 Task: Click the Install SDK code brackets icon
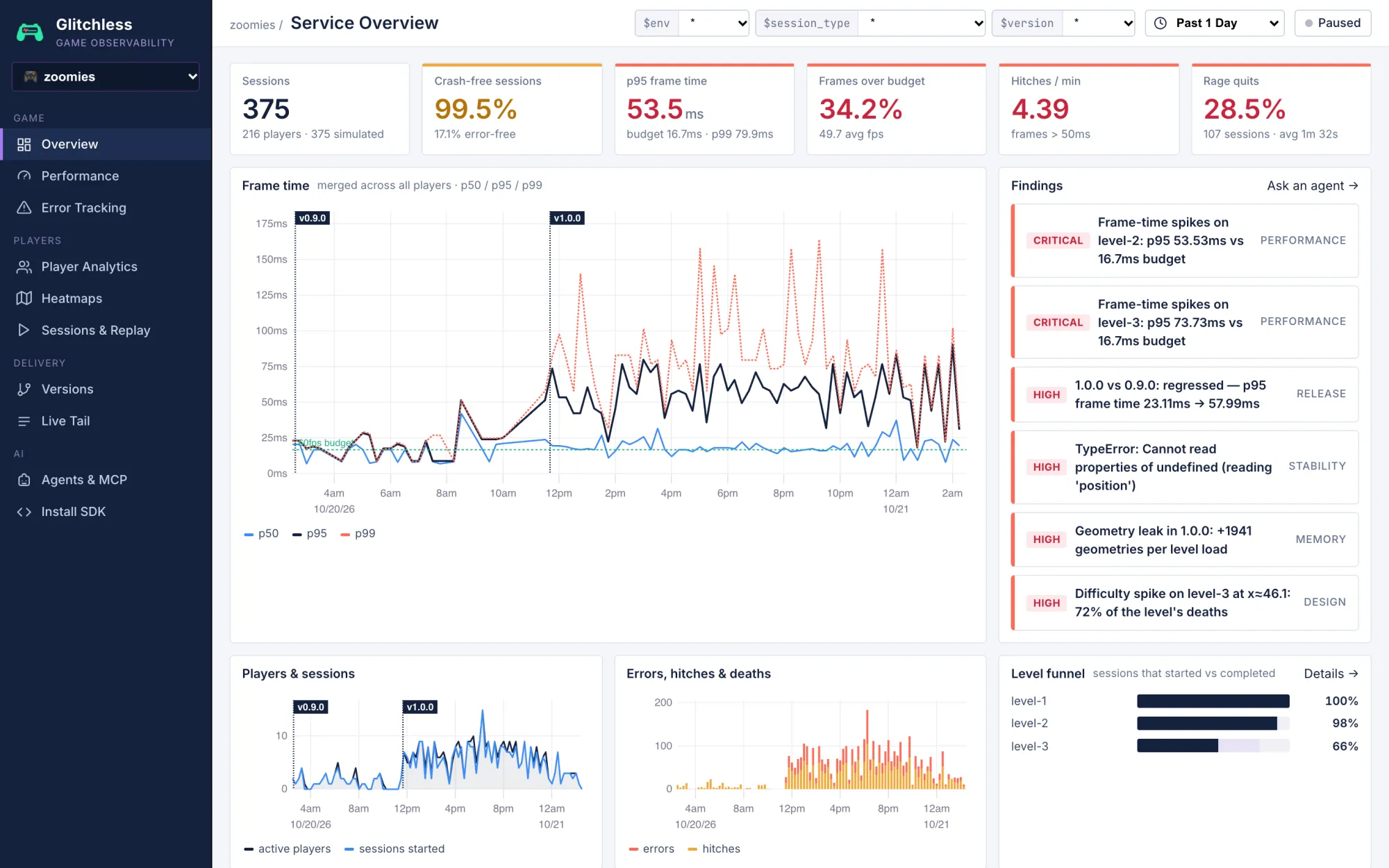click(24, 512)
